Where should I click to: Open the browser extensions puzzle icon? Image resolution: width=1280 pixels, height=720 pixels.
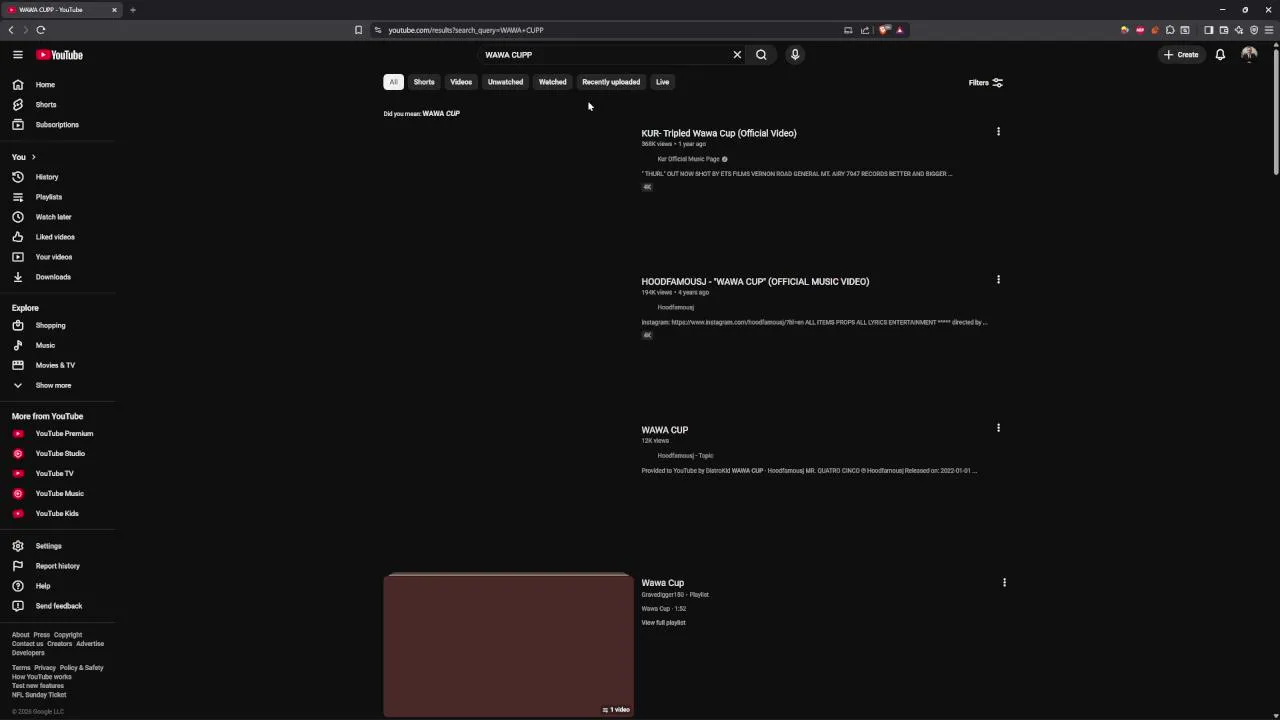[x=1170, y=30]
